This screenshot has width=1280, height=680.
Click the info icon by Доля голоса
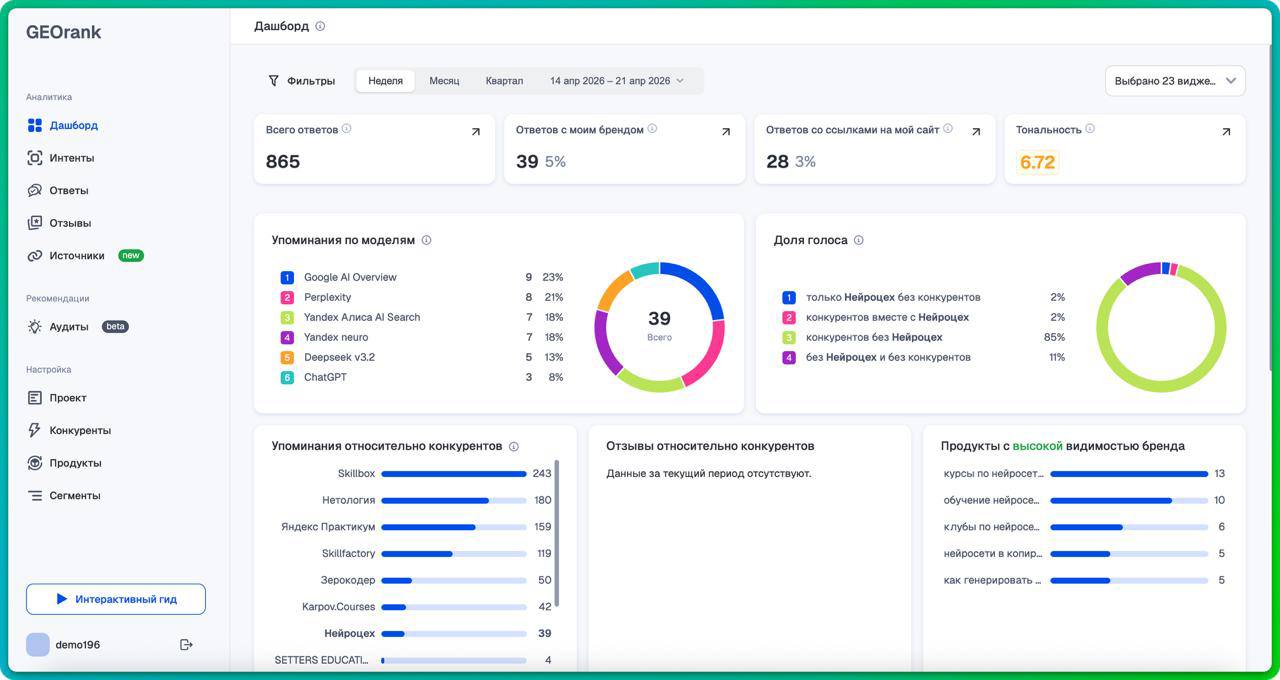pos(859,240)
